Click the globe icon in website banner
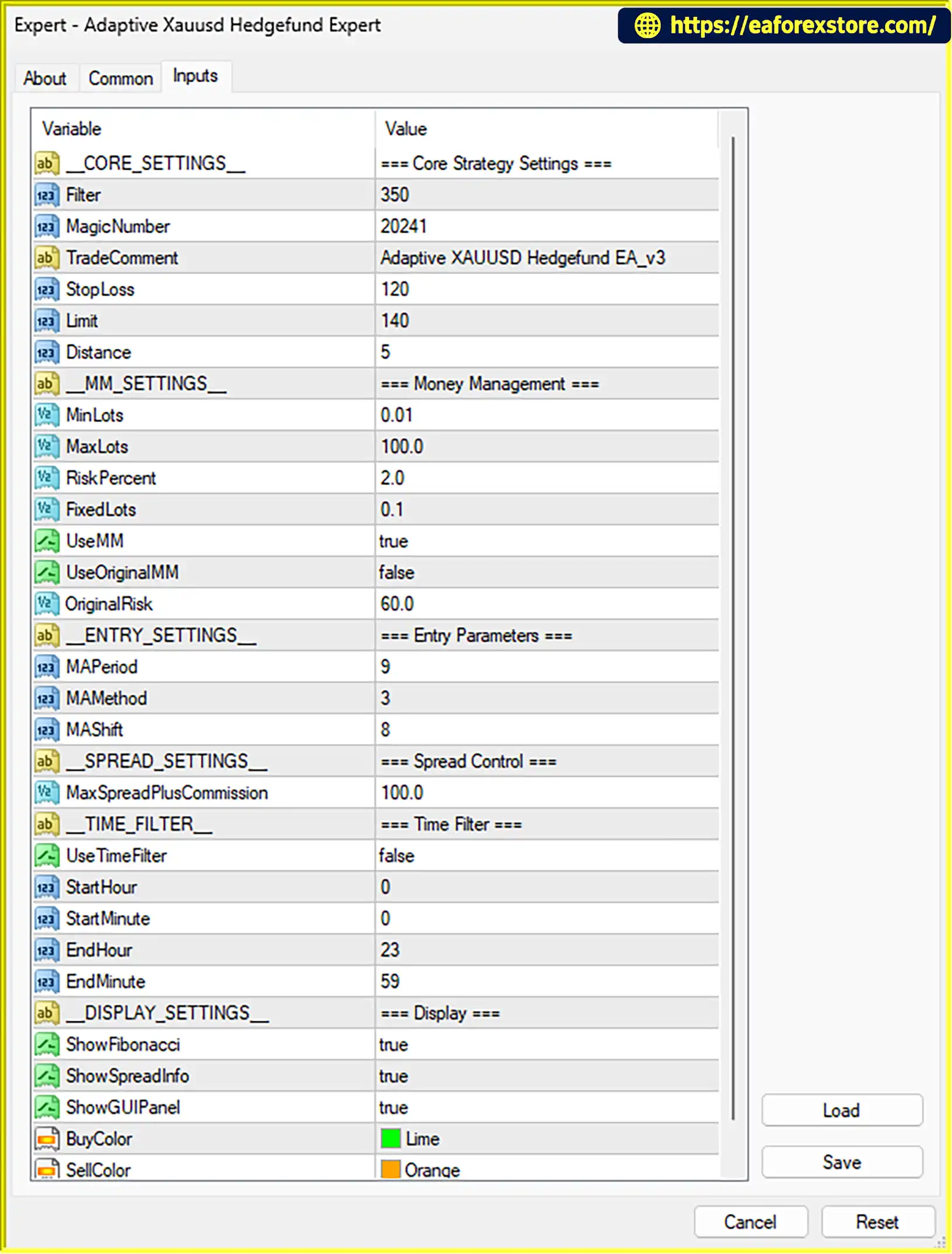The width and height of the screenshot is (952, 1254). [647, 25]
